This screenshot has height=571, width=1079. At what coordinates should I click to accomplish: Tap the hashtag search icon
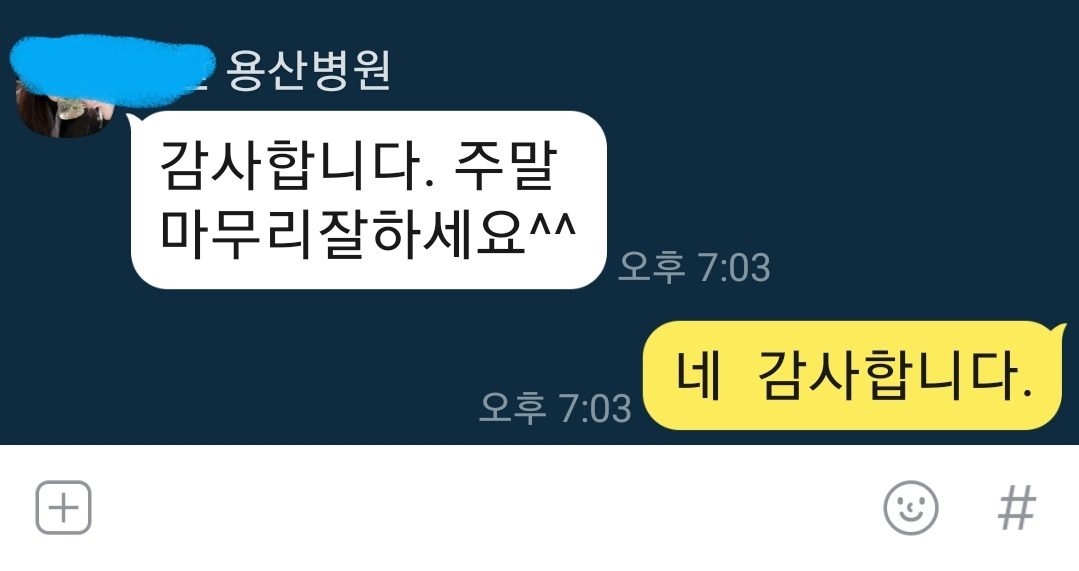coord(1017,508)
